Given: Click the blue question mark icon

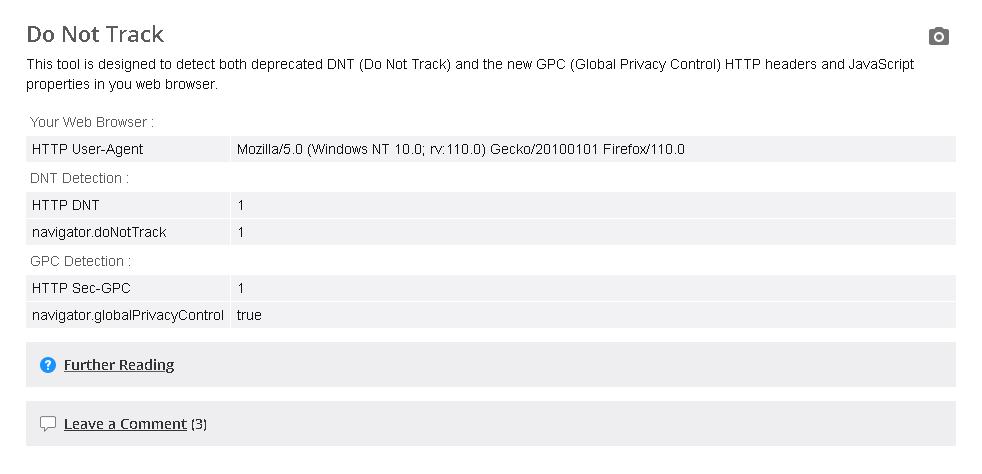Looking at the screenshot, I should click(x=47, y=365).
